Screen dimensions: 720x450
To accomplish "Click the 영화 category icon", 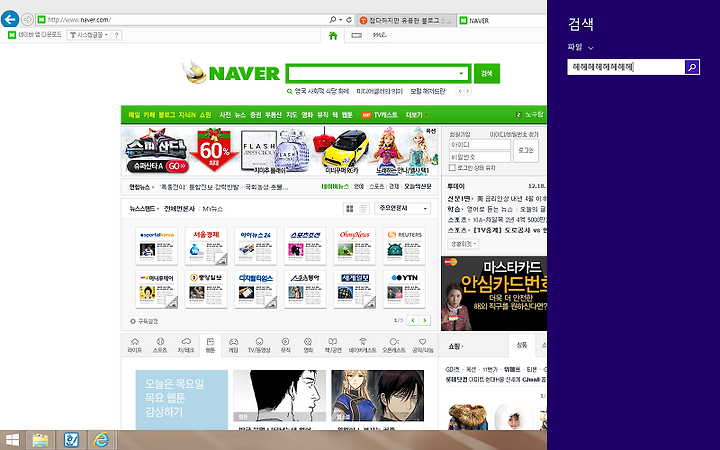I will 308,345.
